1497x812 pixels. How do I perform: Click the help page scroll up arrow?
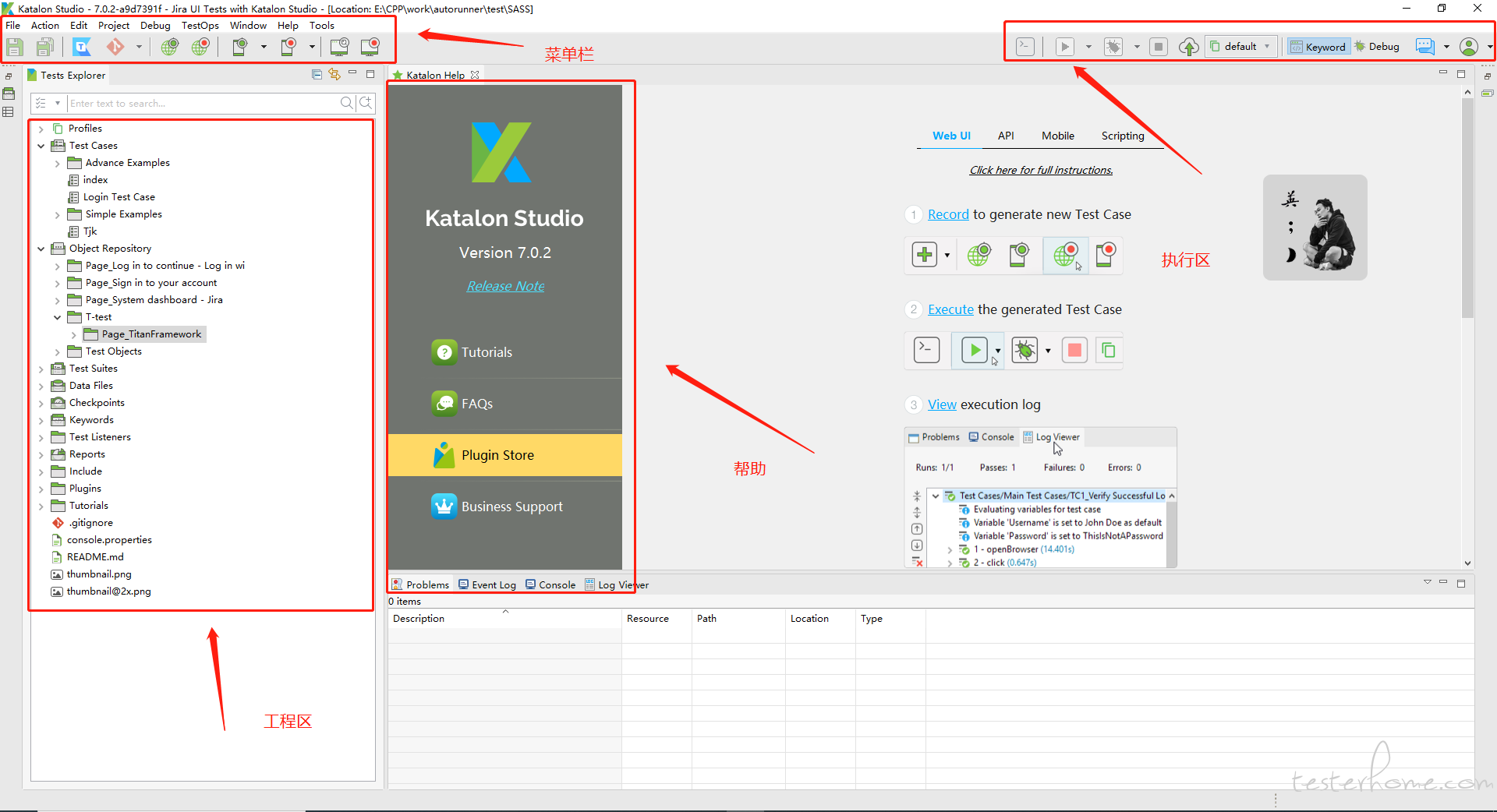click(x=1467, y=92)
